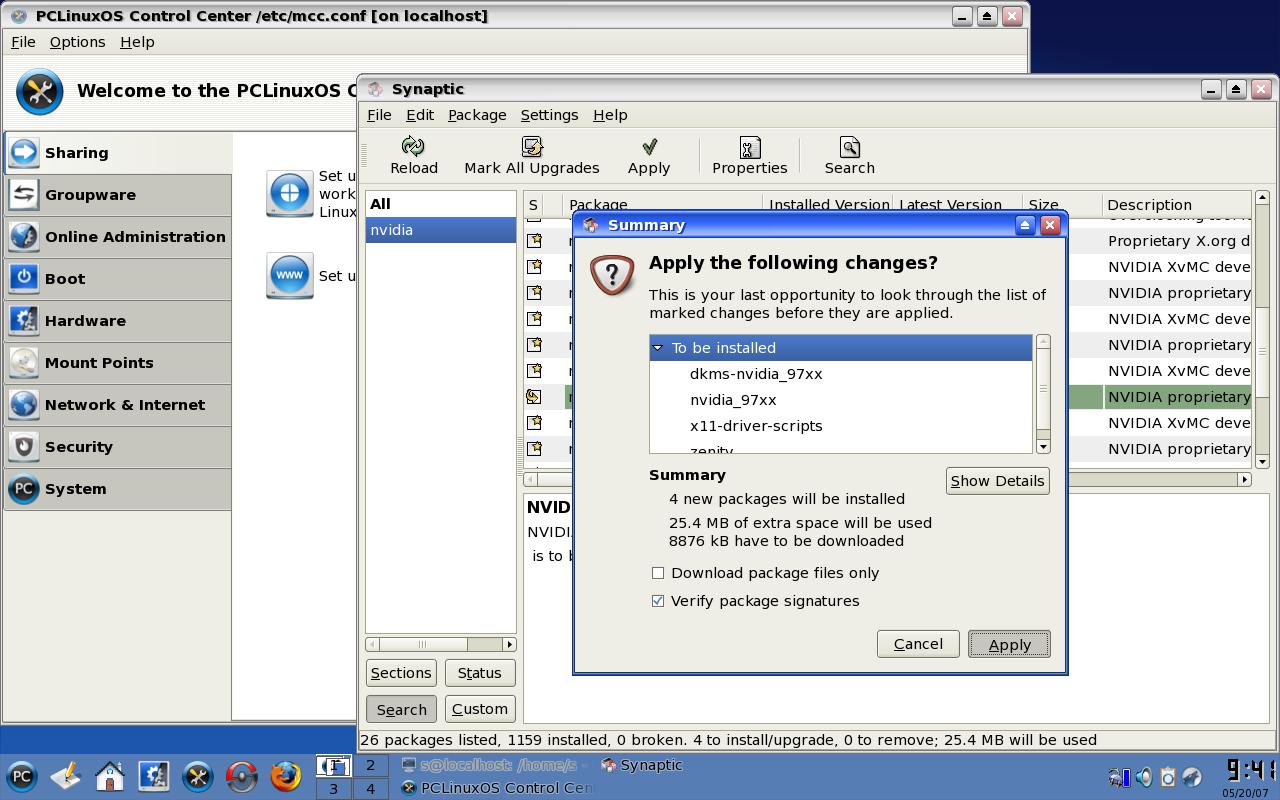This screenshot has height=800, width=1280.
Task: Click the volume speaker icon in system tray
Action: click(x=1143, y=777)
